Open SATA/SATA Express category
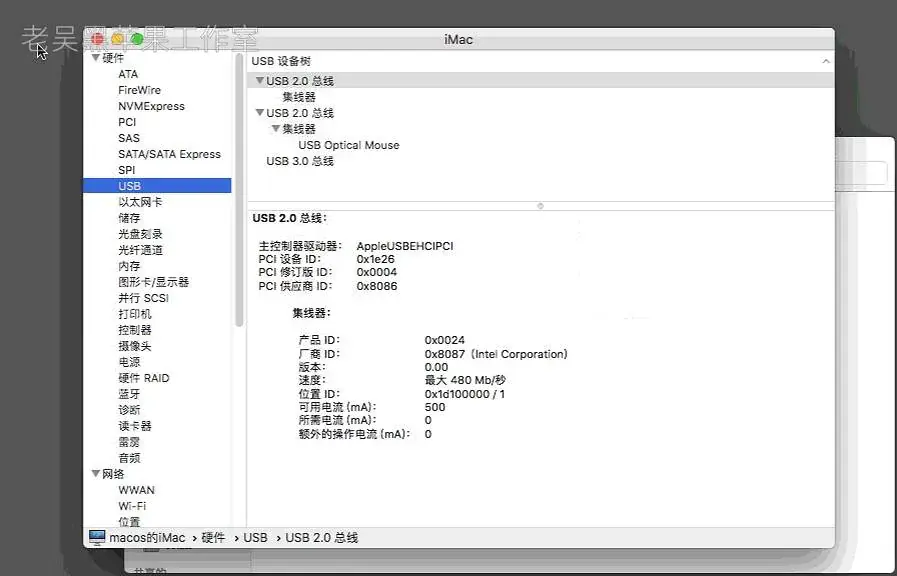Image resolution: width=897 pixels, height=576 pixels. pyautogui.click(x=169, y=154)
